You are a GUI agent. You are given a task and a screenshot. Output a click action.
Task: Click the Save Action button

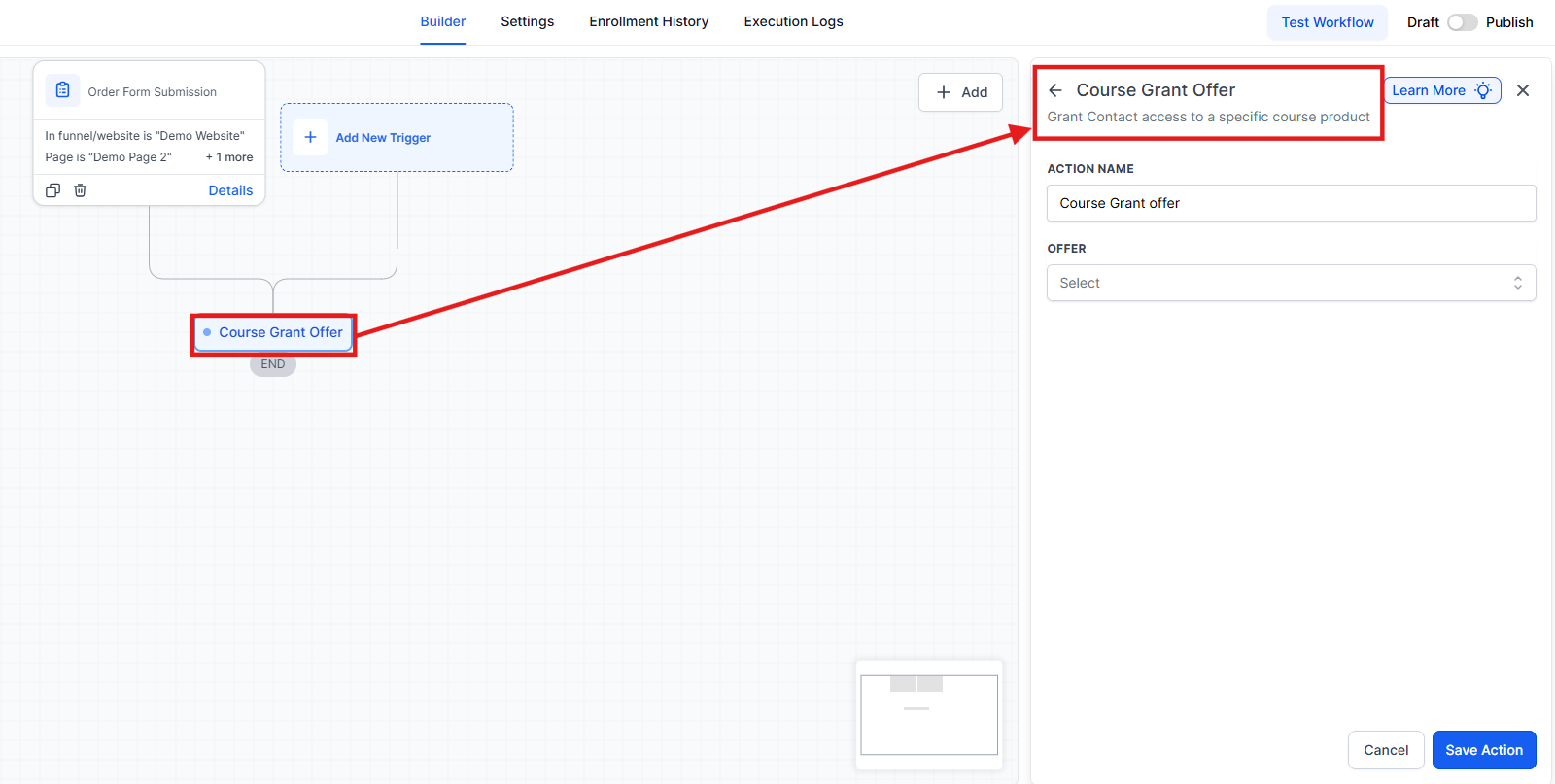click(x=1483, y=750)
